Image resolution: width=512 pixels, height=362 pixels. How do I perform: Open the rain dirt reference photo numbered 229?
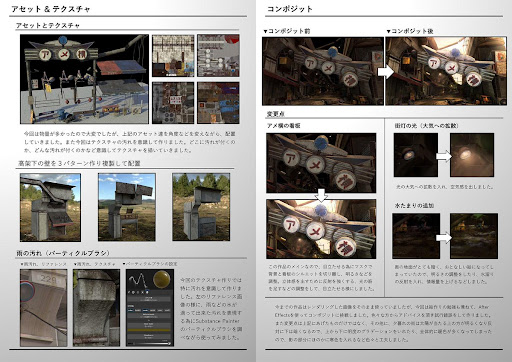pos(44,308)
